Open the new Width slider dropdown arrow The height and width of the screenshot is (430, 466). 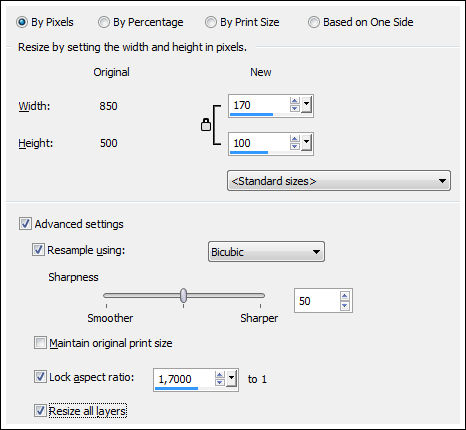pyautogui.click(x=306, y=105)
